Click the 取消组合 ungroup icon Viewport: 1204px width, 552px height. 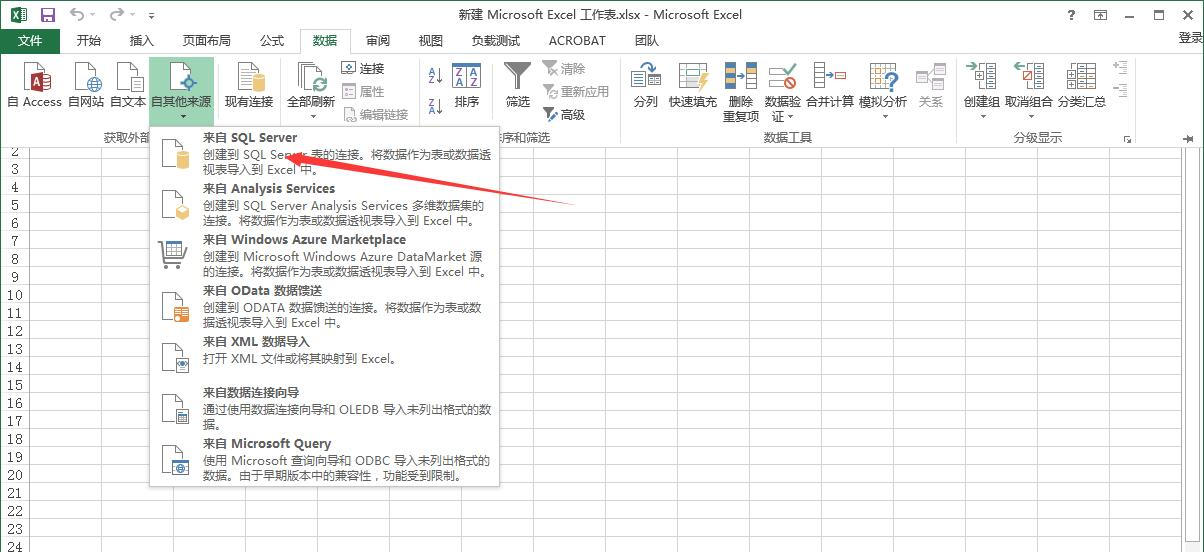1029,78
